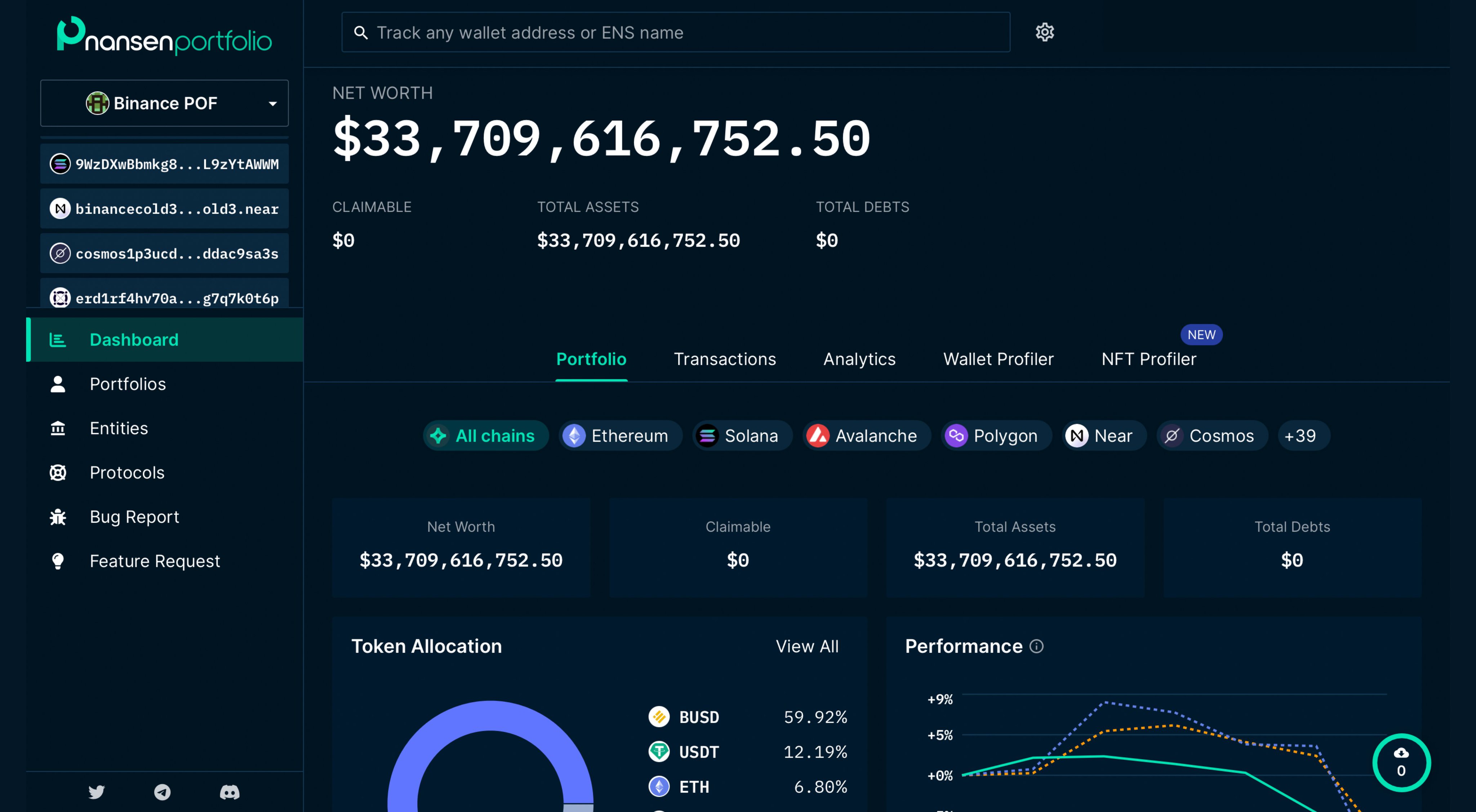Open the settings gear icon
The width and height of the screenshot is (1476, 812).
pos(1045,32)
